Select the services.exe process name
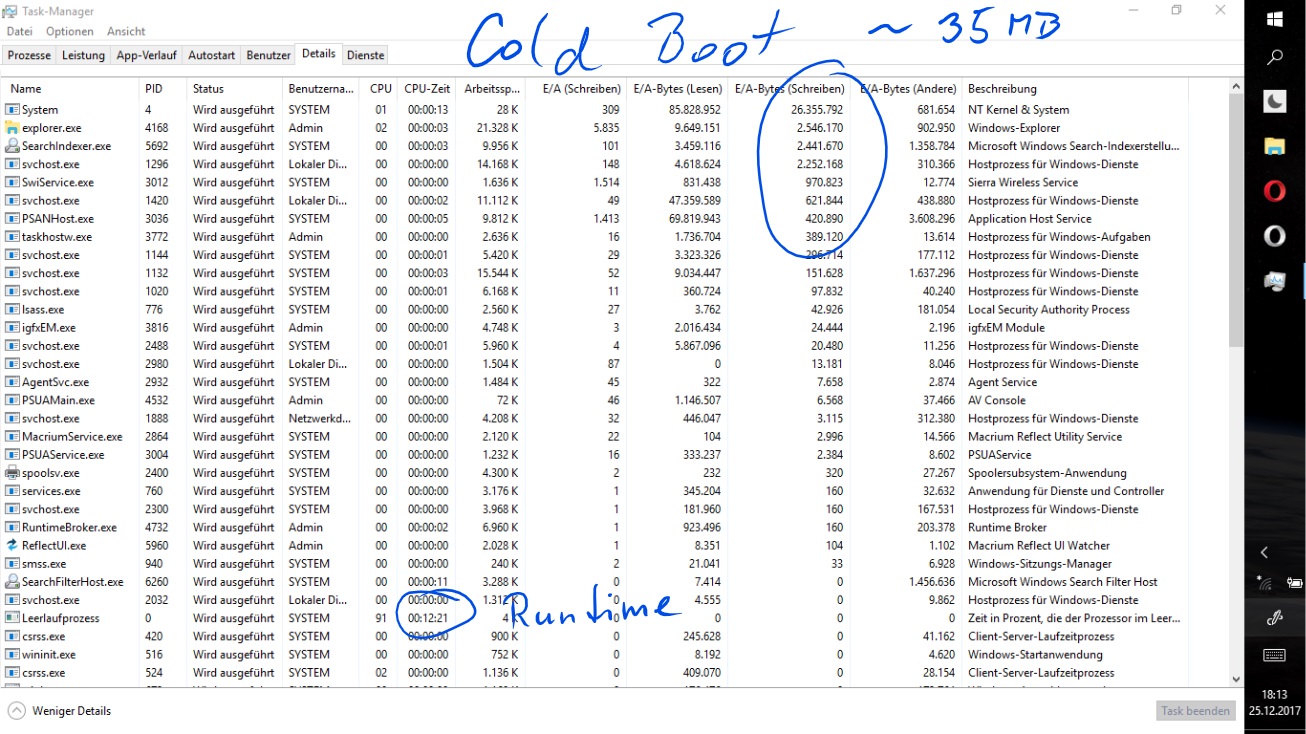This screenshot has height=734, width=1306. tap(51, 491)
